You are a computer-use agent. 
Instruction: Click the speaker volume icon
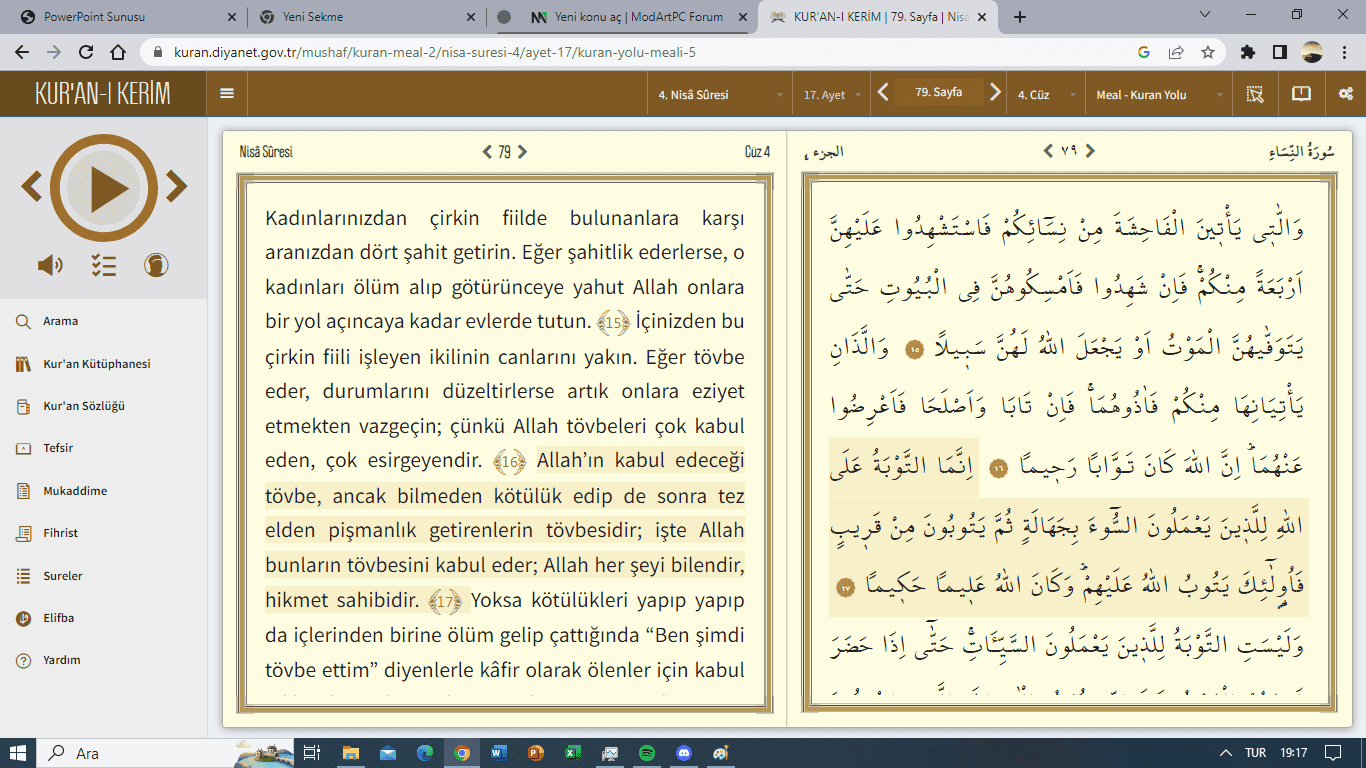click(50, 265)
